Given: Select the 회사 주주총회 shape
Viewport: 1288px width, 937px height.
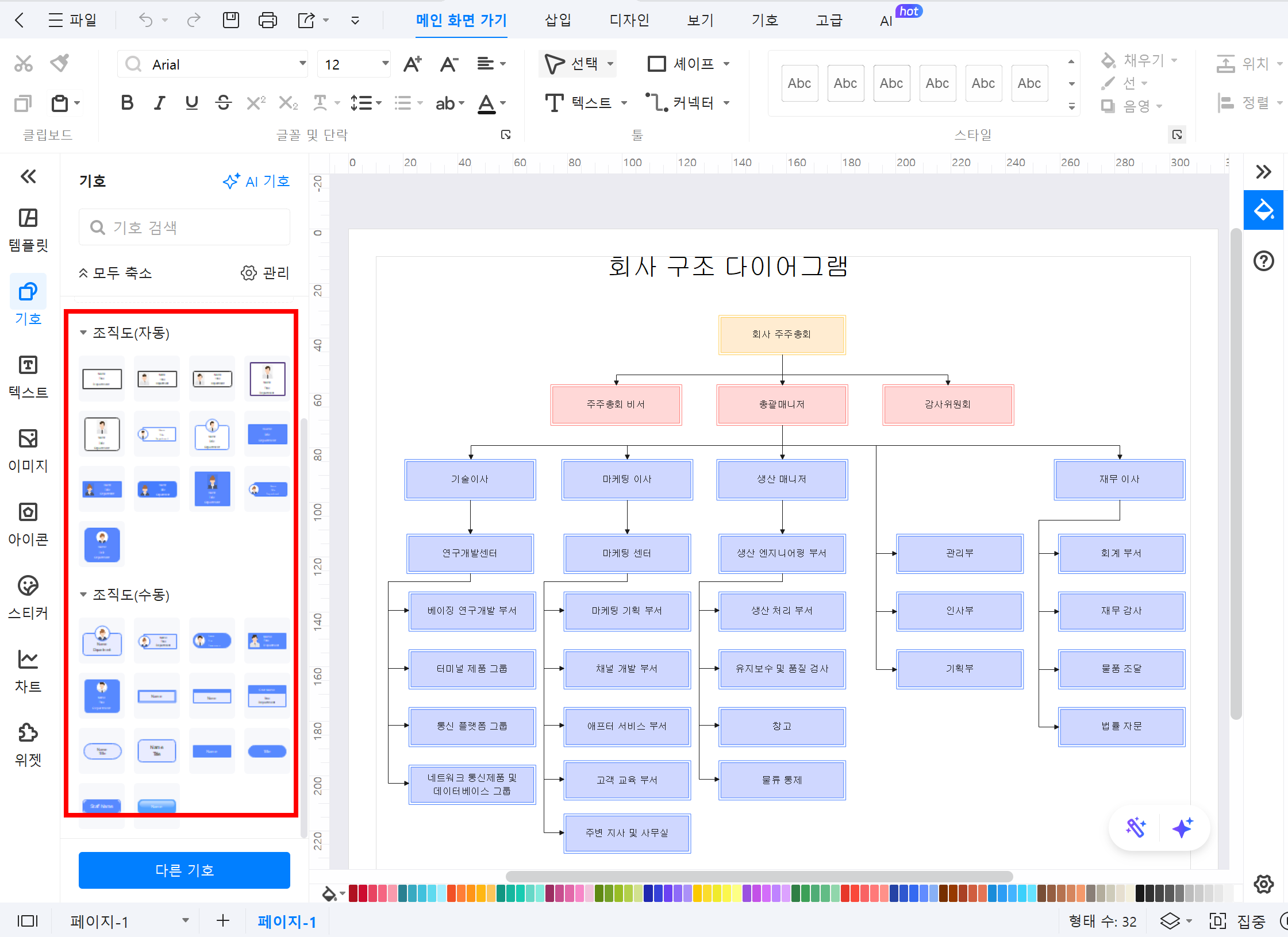Looking at the screenshot, I should [782, 334].
